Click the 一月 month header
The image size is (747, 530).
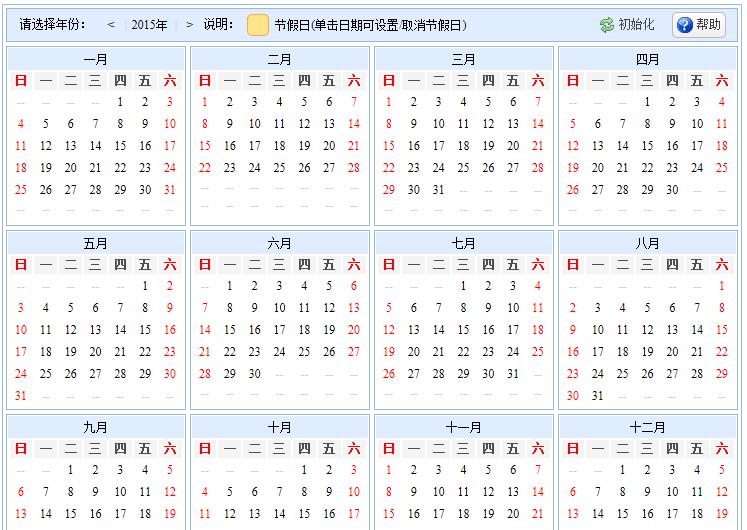coord(96,60)
